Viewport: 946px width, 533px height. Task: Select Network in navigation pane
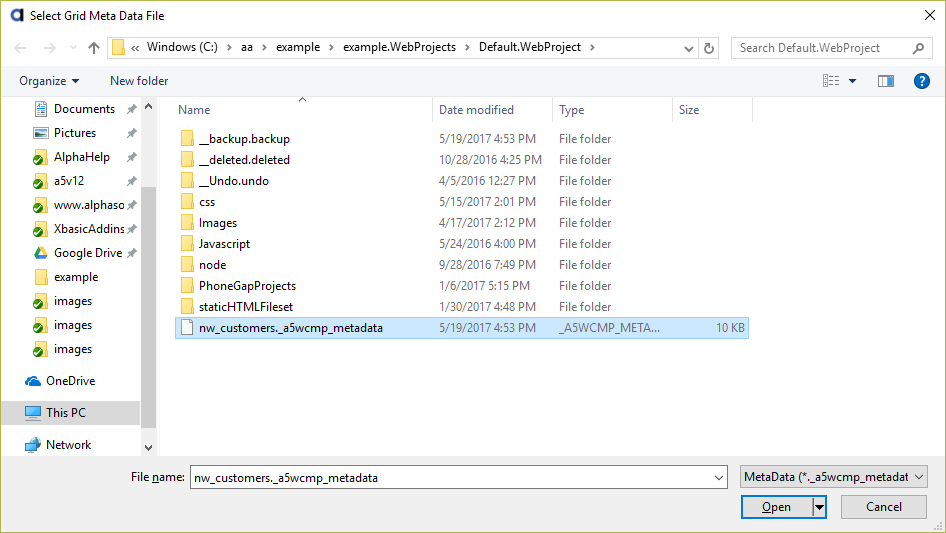click(68, 445)
